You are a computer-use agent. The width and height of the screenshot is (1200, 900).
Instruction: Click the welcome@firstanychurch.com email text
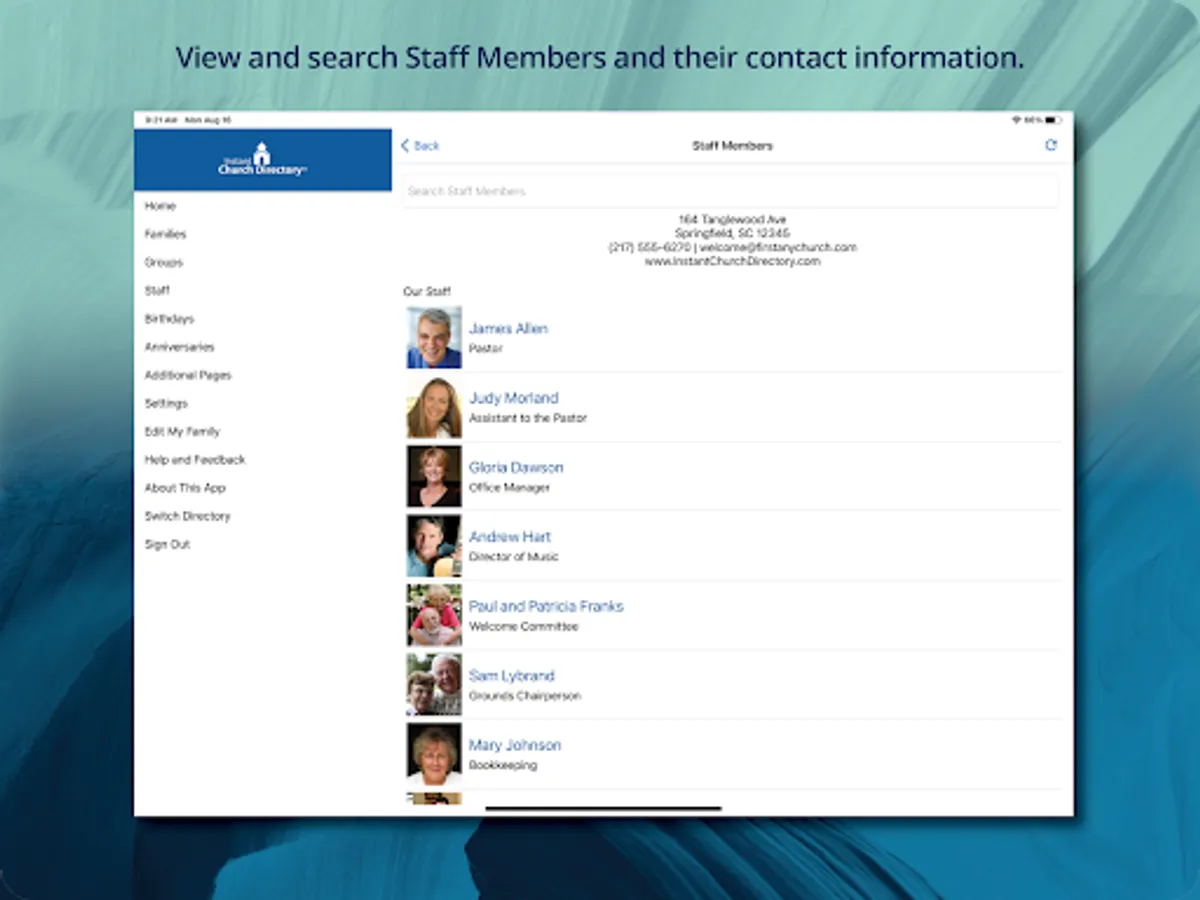[x=778, y=247]
